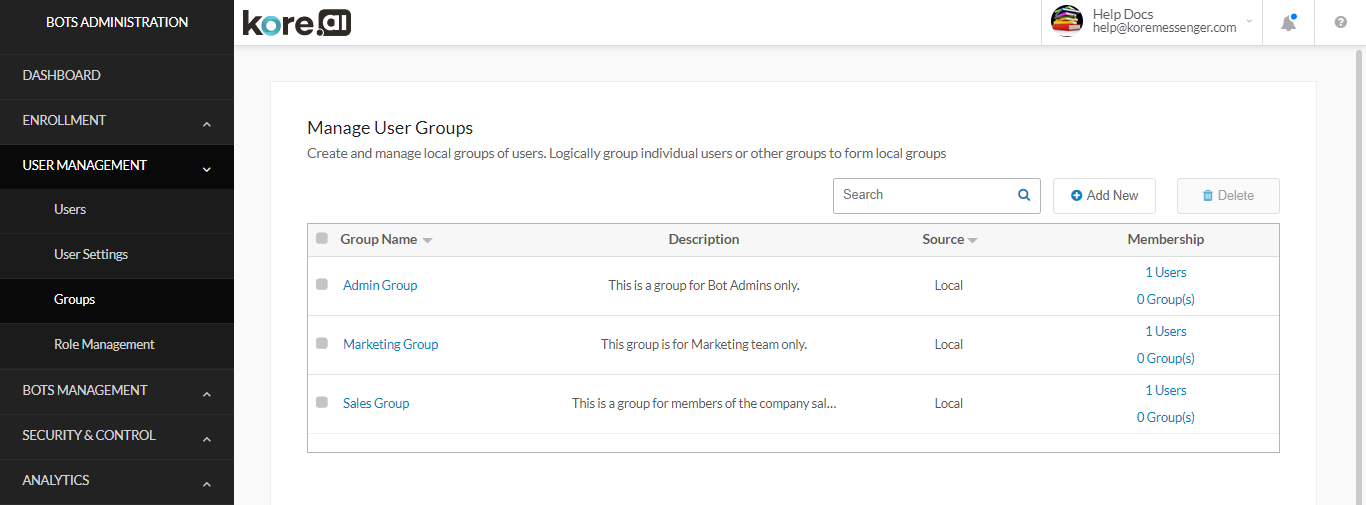Click the search magnifier icon
Image resolution: width=1366 pixels, height=505 pixels.
pos(1024,195)
